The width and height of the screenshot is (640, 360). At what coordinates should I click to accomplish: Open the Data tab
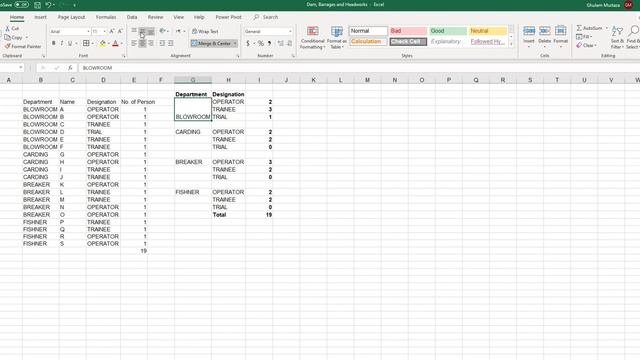(132, 17)
